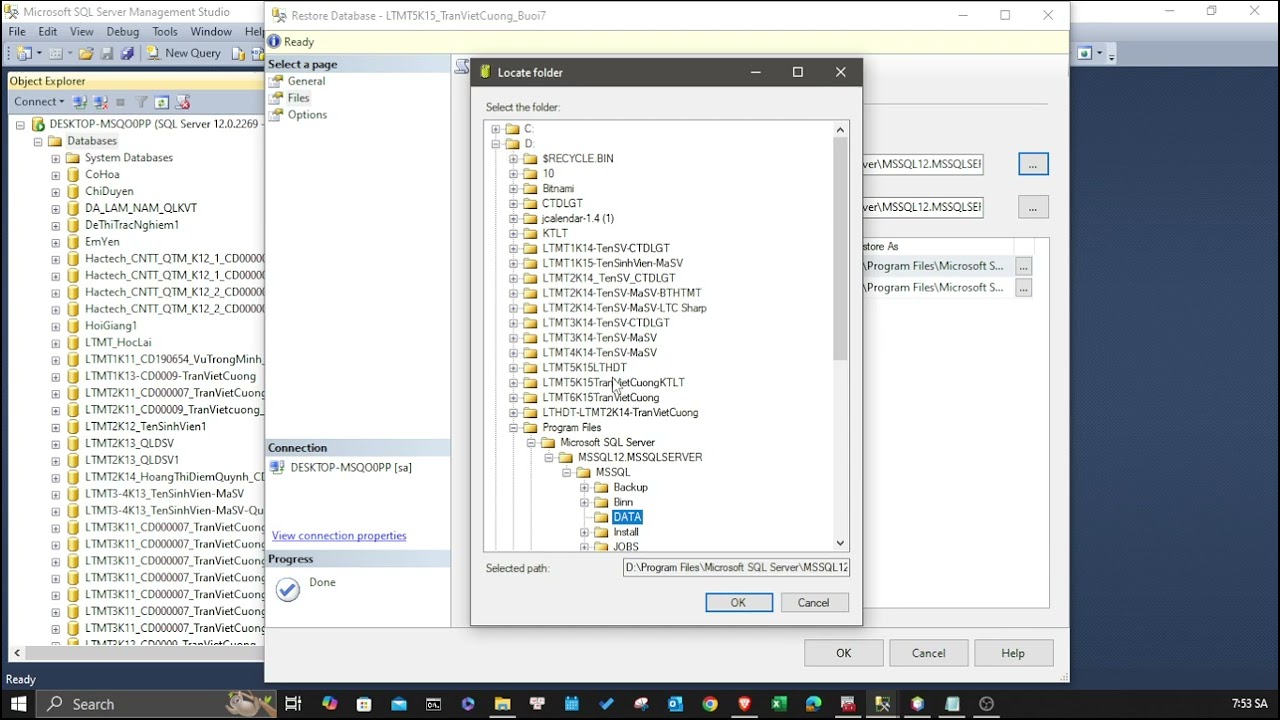Select the CoHoa database in Object Explorer
The height and width of the screenshot is (720, 1280).
coord(102,175)
